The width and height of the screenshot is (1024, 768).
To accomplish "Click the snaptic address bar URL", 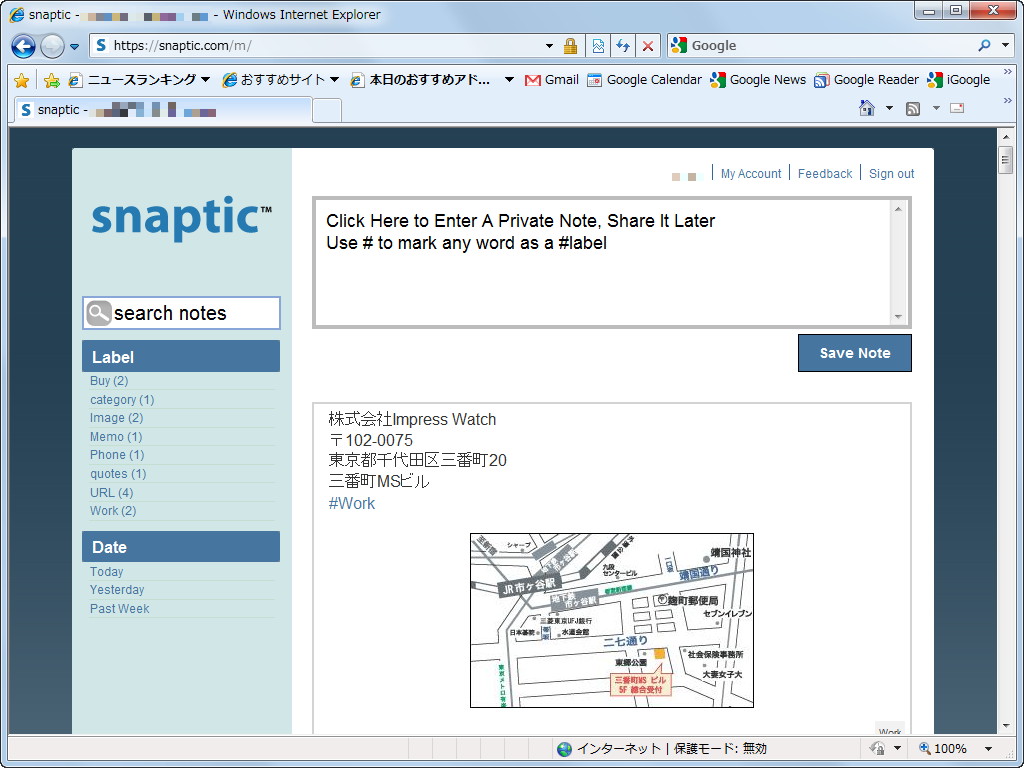I will click(x=182, y=46).
